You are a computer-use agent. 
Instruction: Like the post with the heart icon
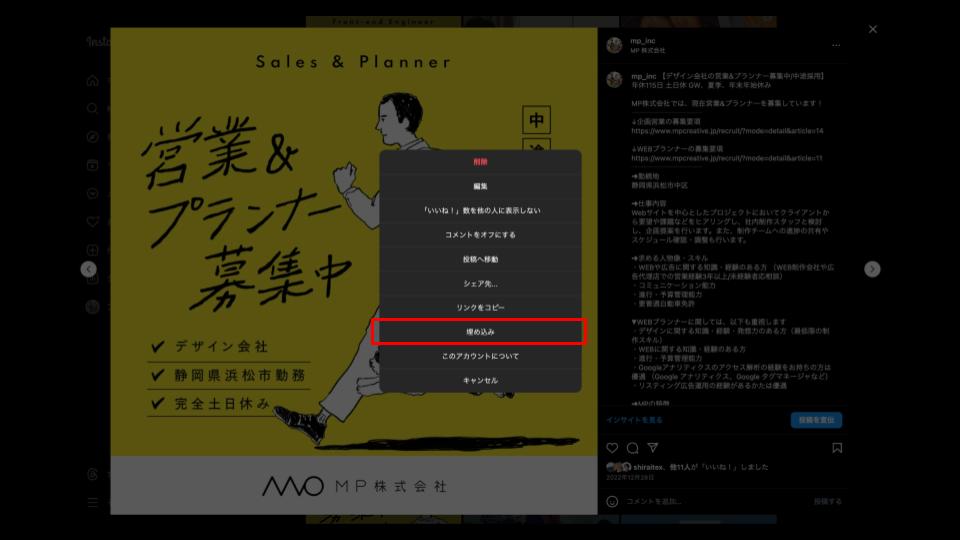tap(612, 448)
